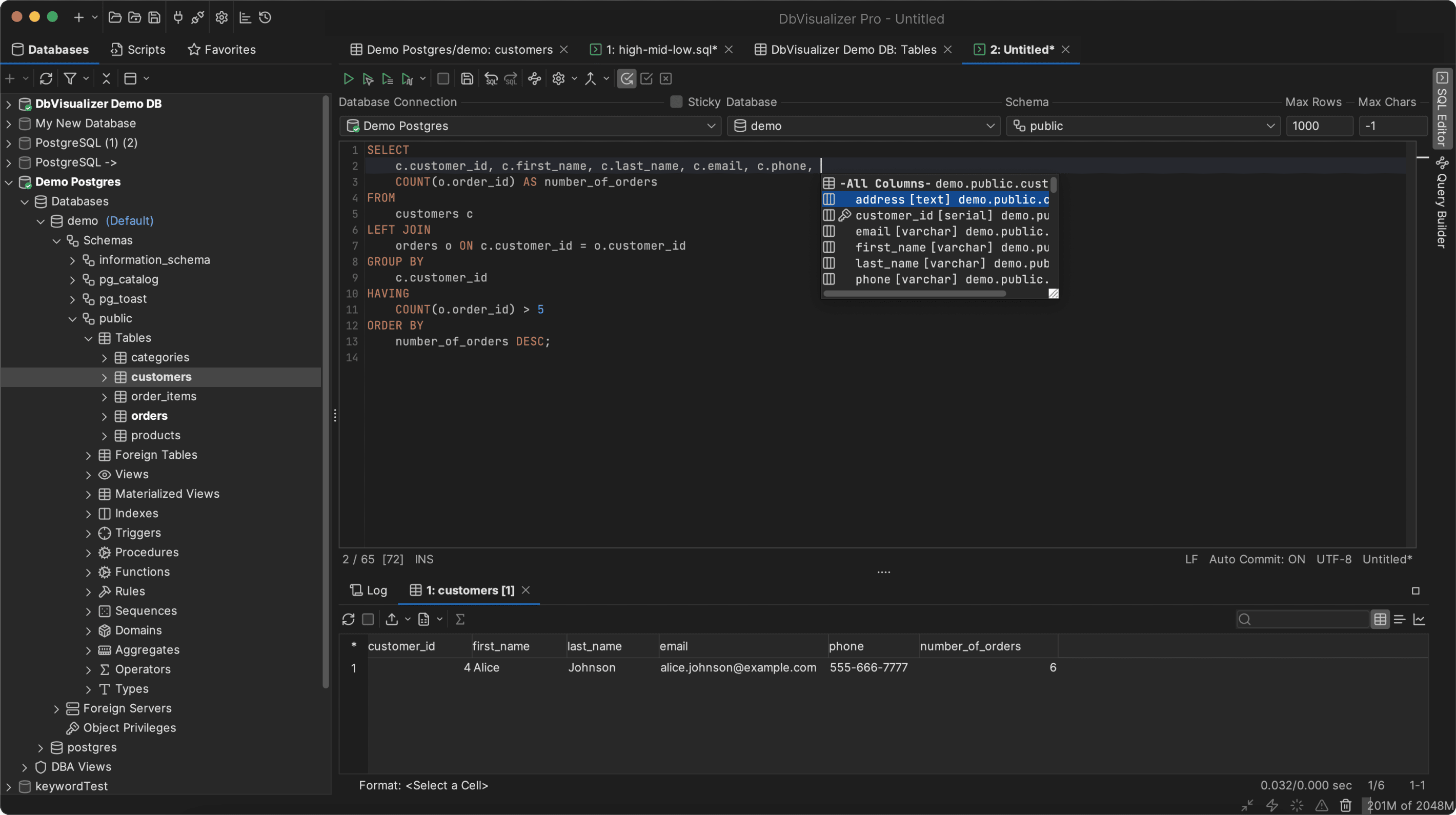Open the Demo Postgres connection dropdown
This screenshot has width=1456, height=815.
coord(711,126)
